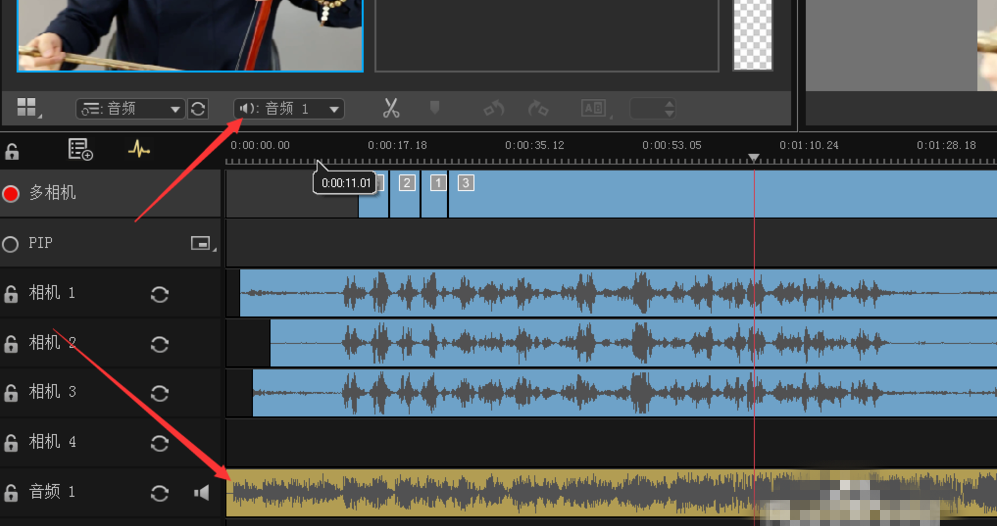Image resolution: width=997 pixels, height=526 pixels.
Task: Click the playhead marker on timeline ruler
Action: [754, 158]
